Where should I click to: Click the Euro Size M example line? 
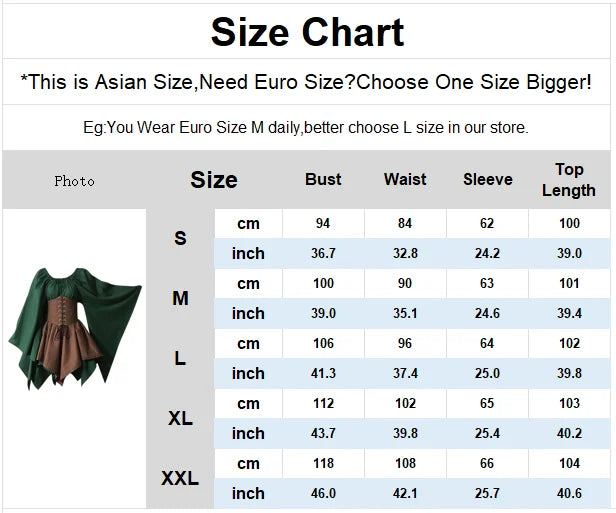pos(307,128)
